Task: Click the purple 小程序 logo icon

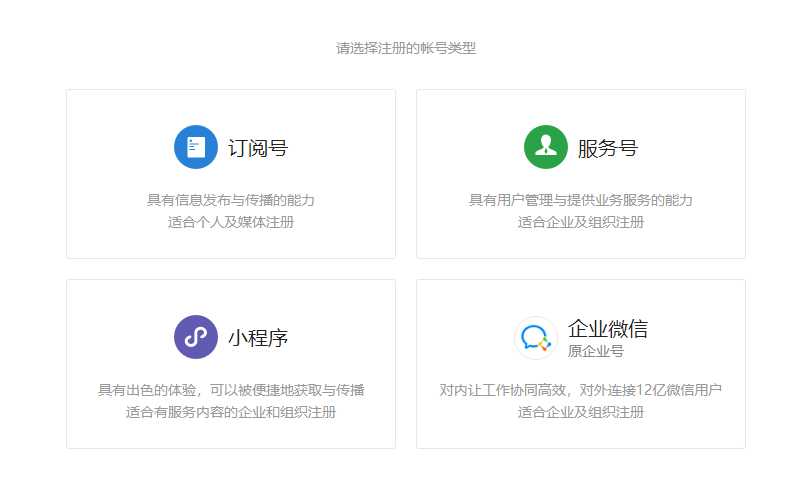Action: pos(196,337)
